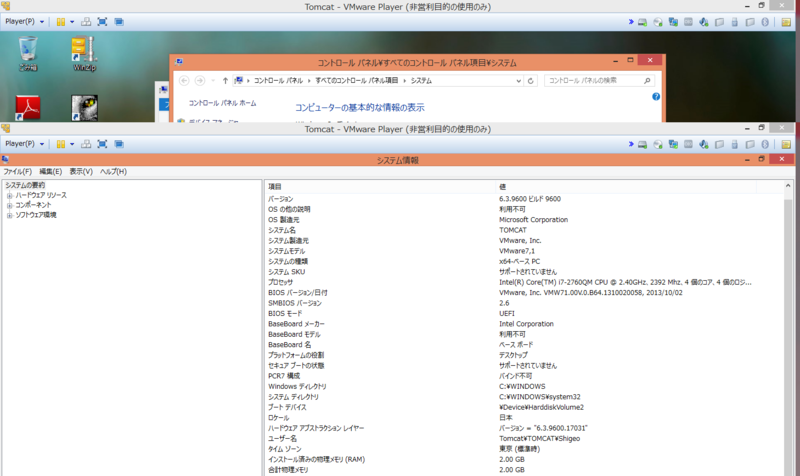
Task: Click Bluetooth icon above システム情報 window
Action: click(x=765, y=144)
